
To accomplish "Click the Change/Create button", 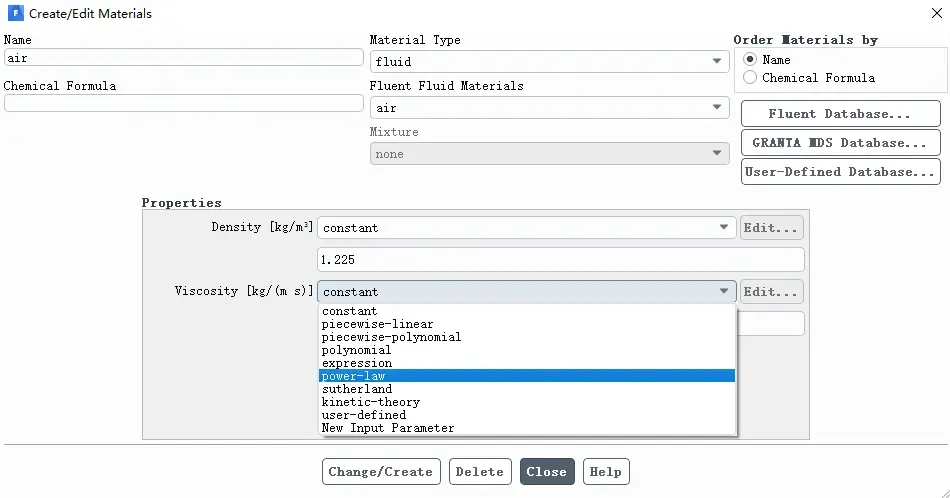I will coord(381,471).
